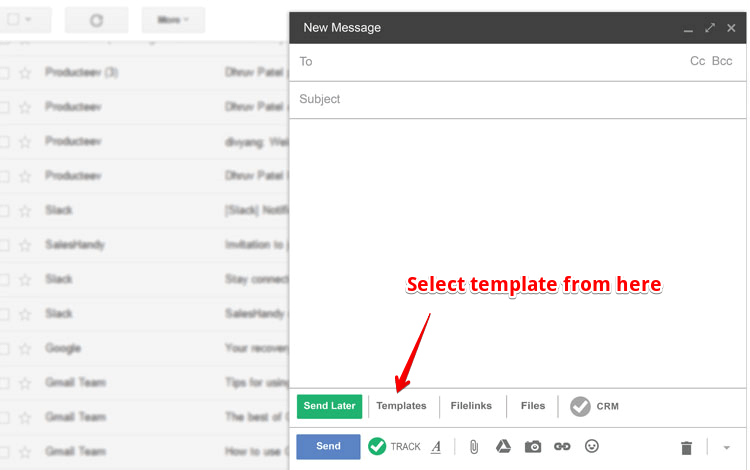
Task: Open the inbox More dropdown
Action: pos(173,20)
